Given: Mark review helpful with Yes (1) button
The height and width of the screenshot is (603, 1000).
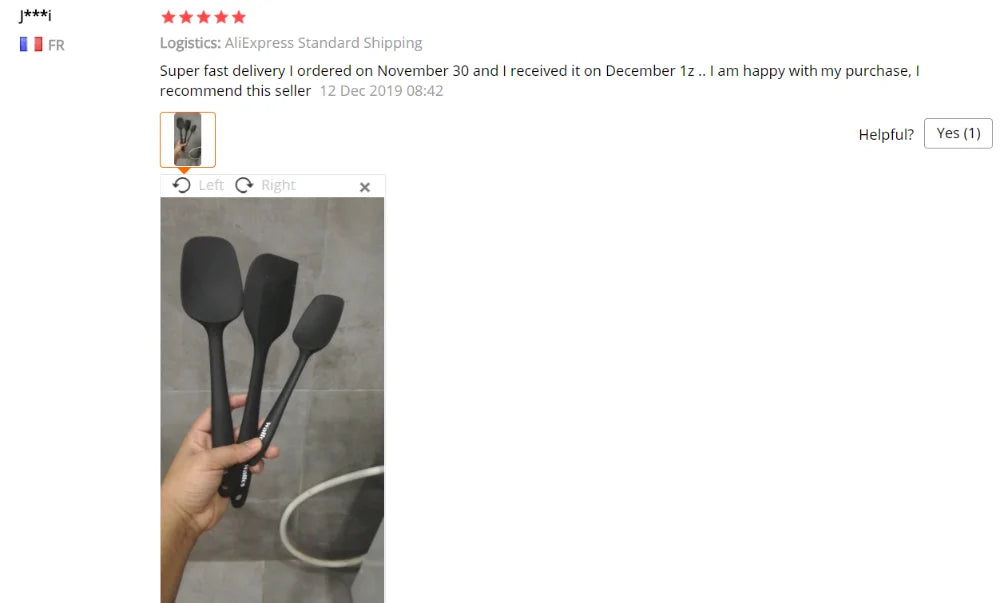Looking at the screenshot, I should (x=958, y=133).
